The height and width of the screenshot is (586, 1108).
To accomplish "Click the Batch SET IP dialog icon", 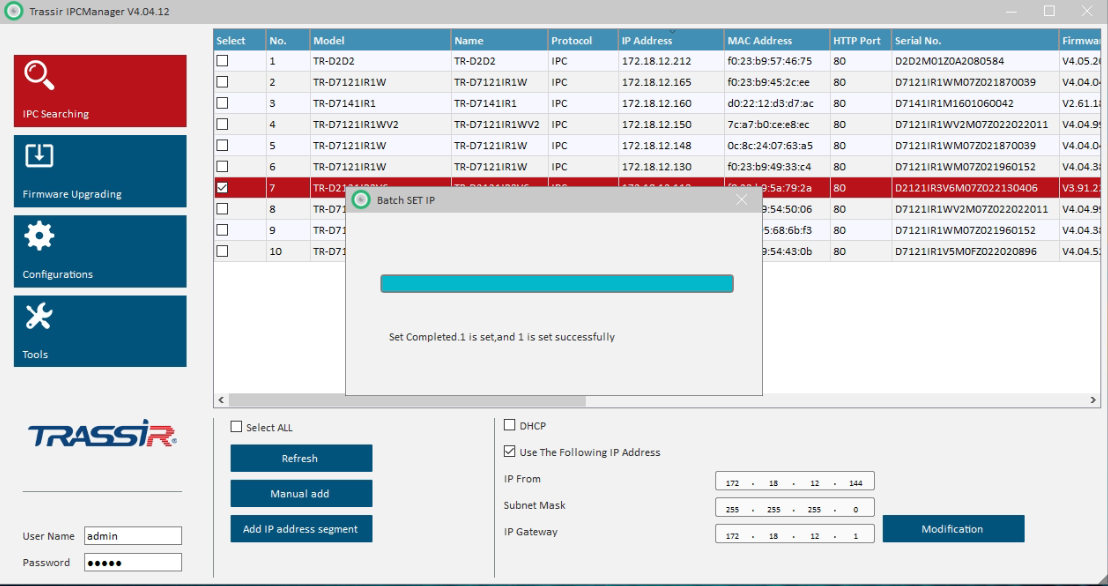I will 361,200.
